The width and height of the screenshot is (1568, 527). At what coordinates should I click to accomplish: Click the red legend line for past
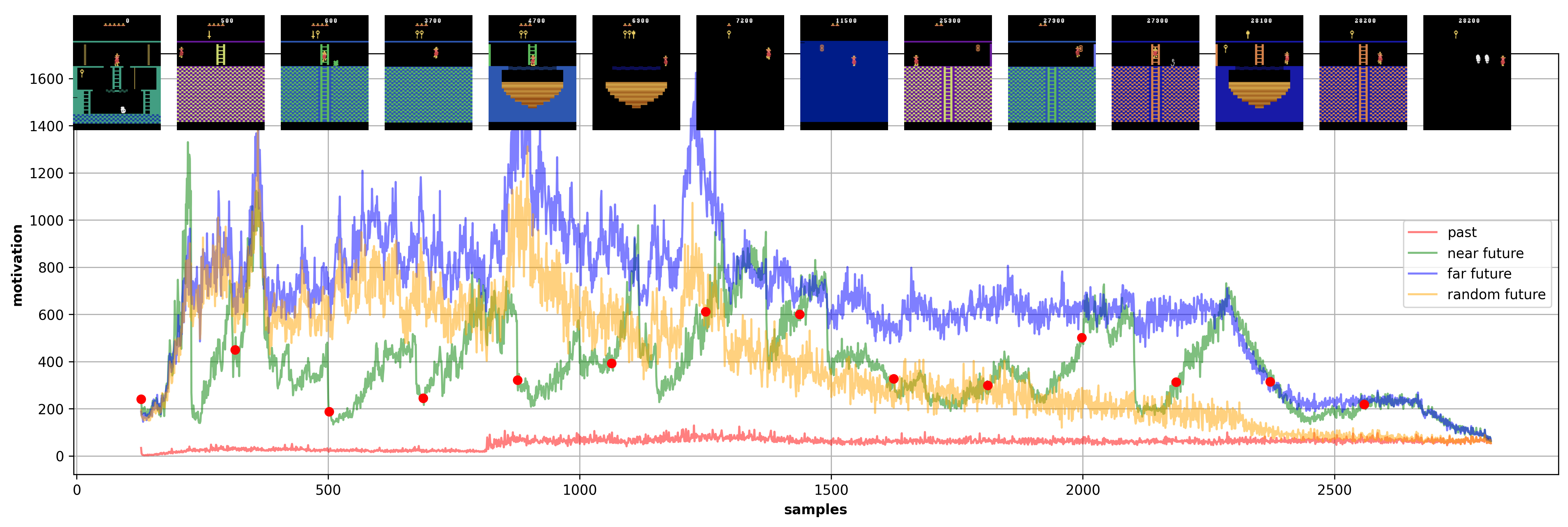(1423, 232)
